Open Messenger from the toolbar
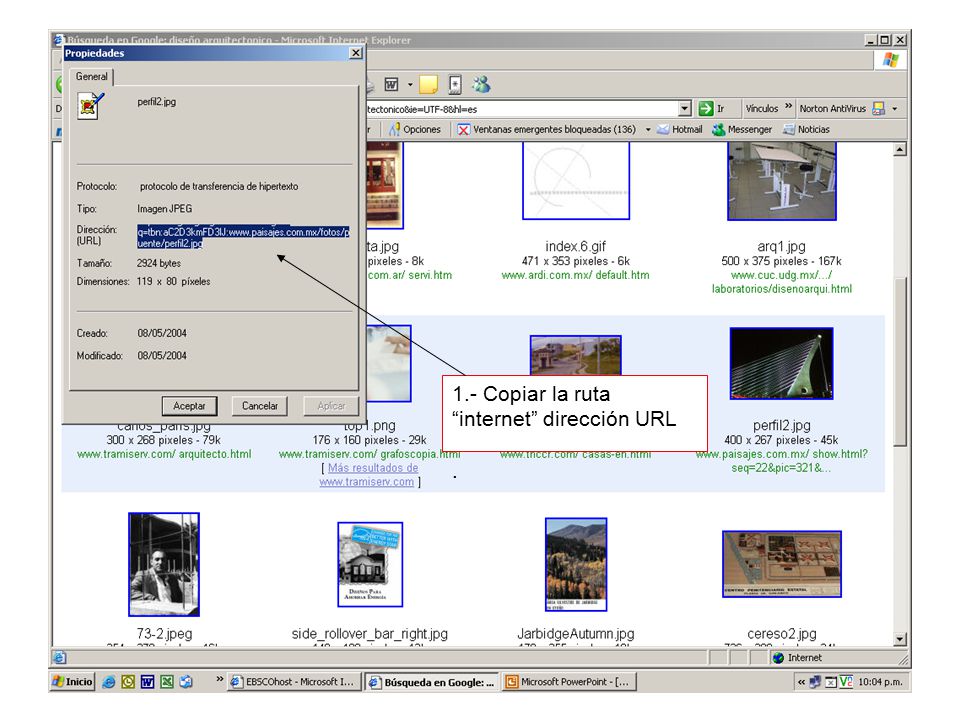The height and width of the screenshot is (720, 960). (742, 129)
